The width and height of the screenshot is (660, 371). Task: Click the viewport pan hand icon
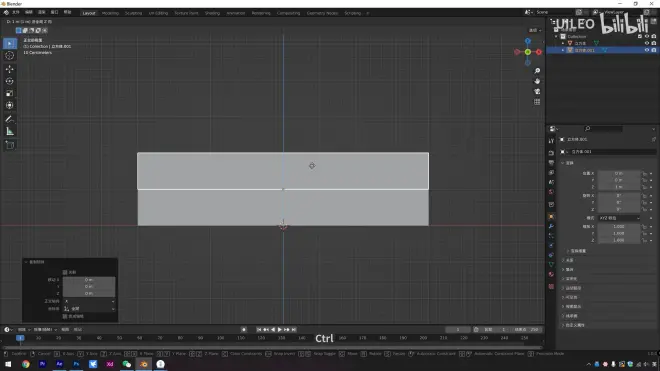(537, 81)
